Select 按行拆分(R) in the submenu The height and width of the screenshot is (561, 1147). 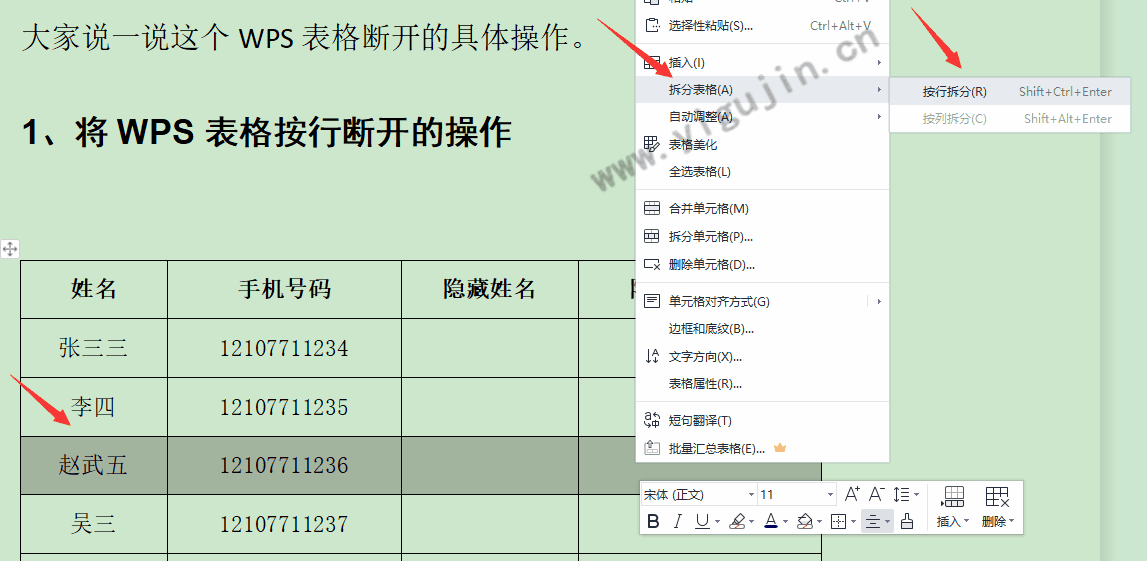[x=1009, y=91]
